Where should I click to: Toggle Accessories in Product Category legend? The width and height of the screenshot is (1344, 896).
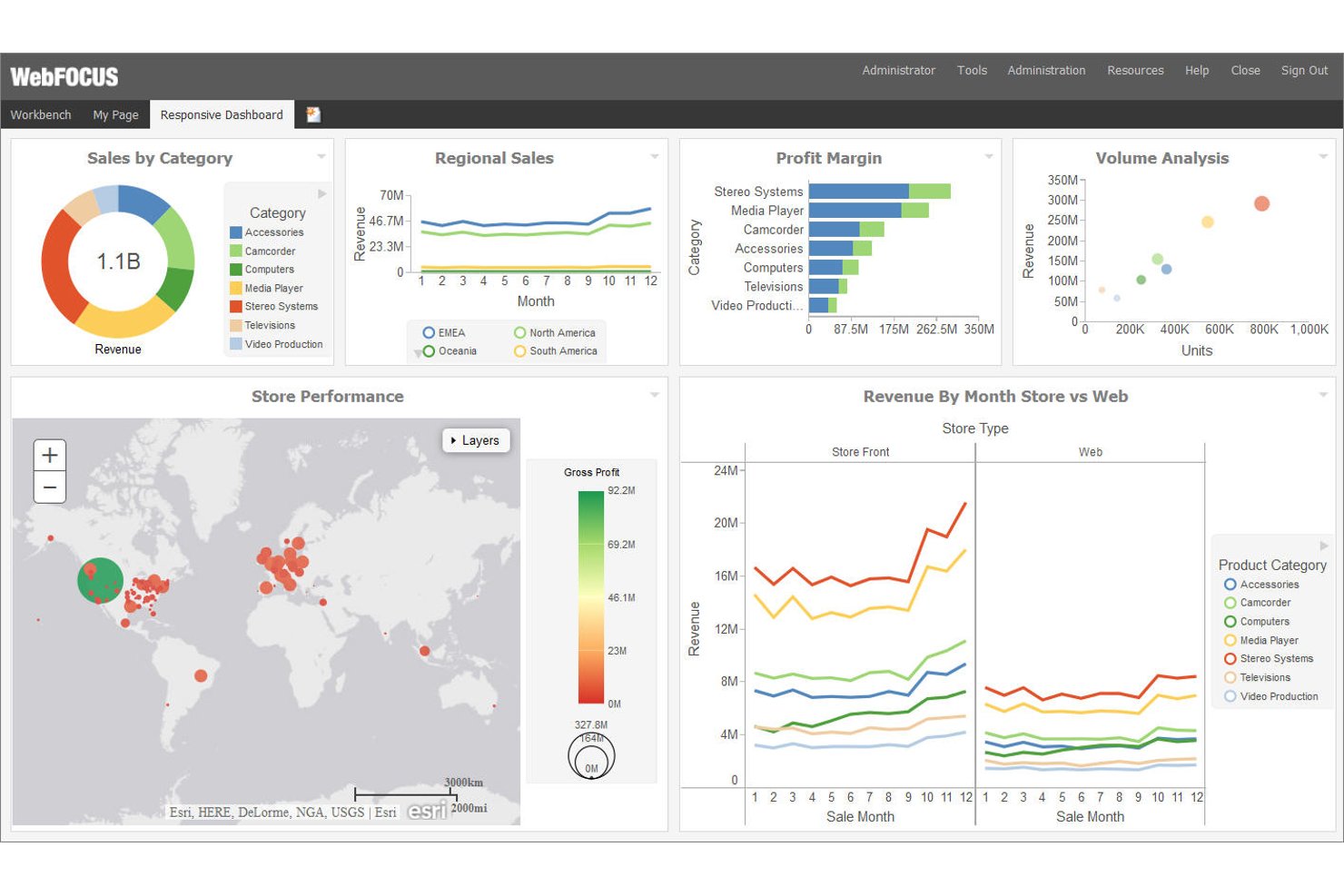coord(1261,585)
